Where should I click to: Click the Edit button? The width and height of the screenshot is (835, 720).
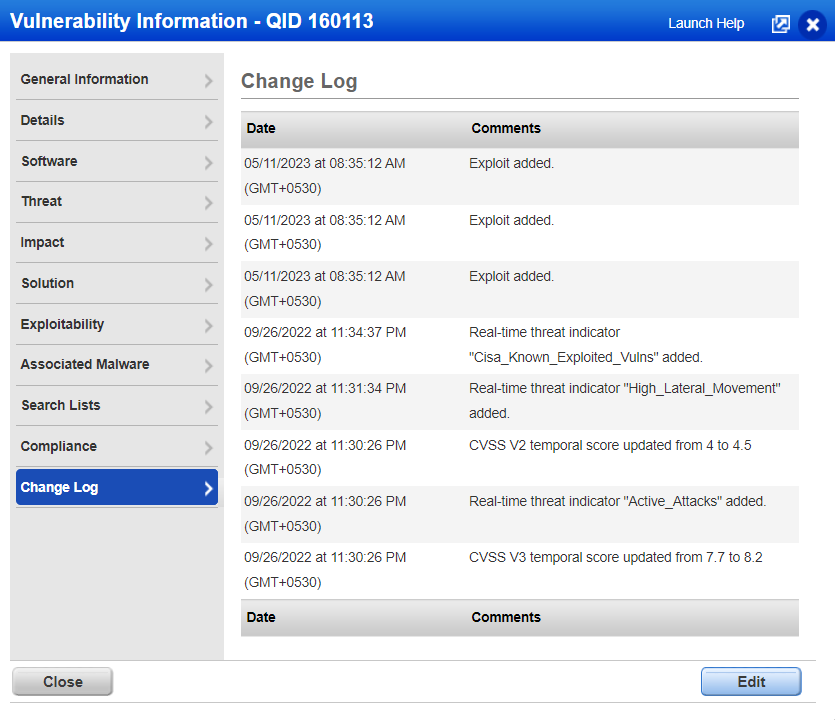[x=751, y=682]
